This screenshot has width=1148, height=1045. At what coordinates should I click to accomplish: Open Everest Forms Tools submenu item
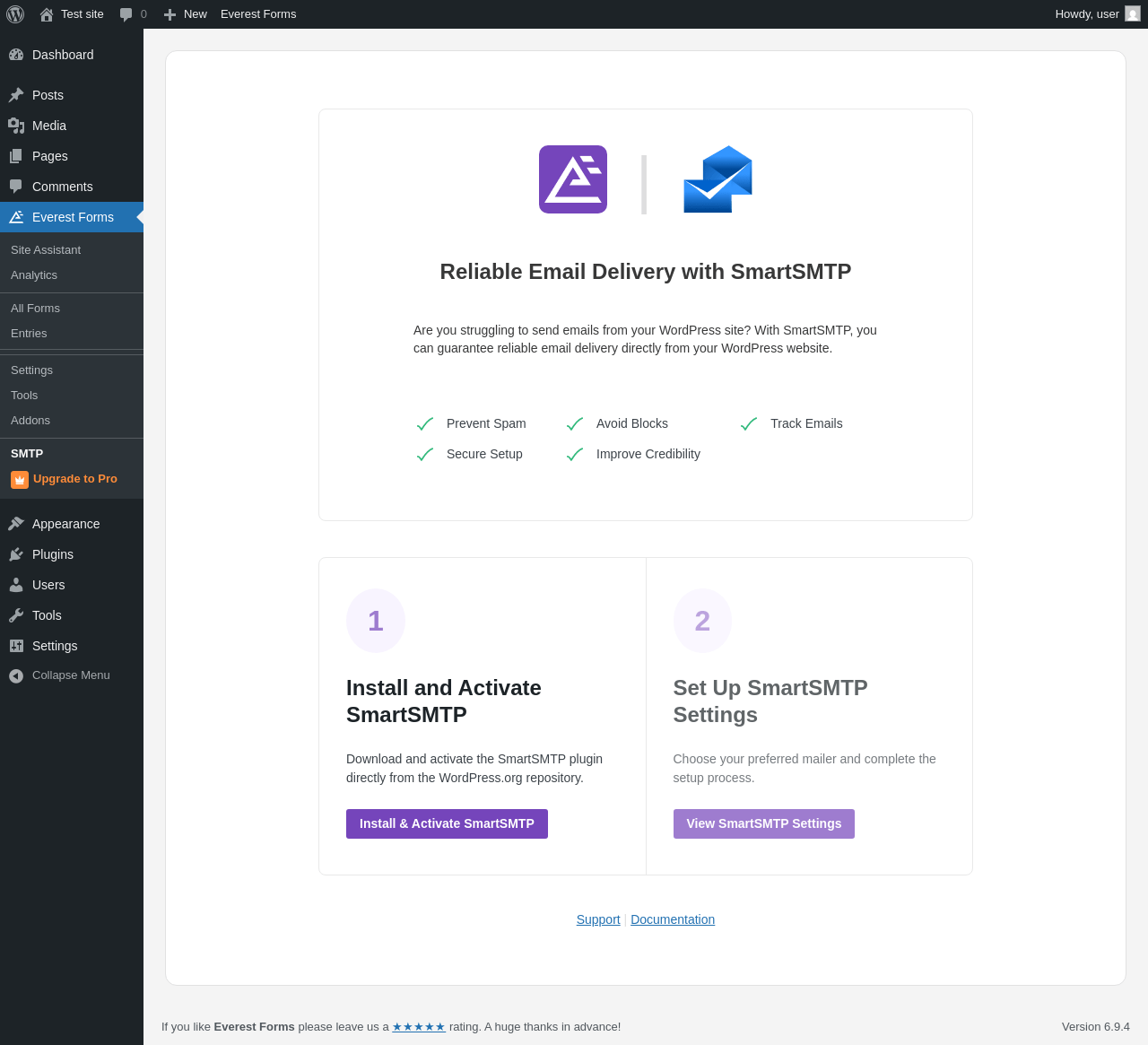(x=24, y=396)
